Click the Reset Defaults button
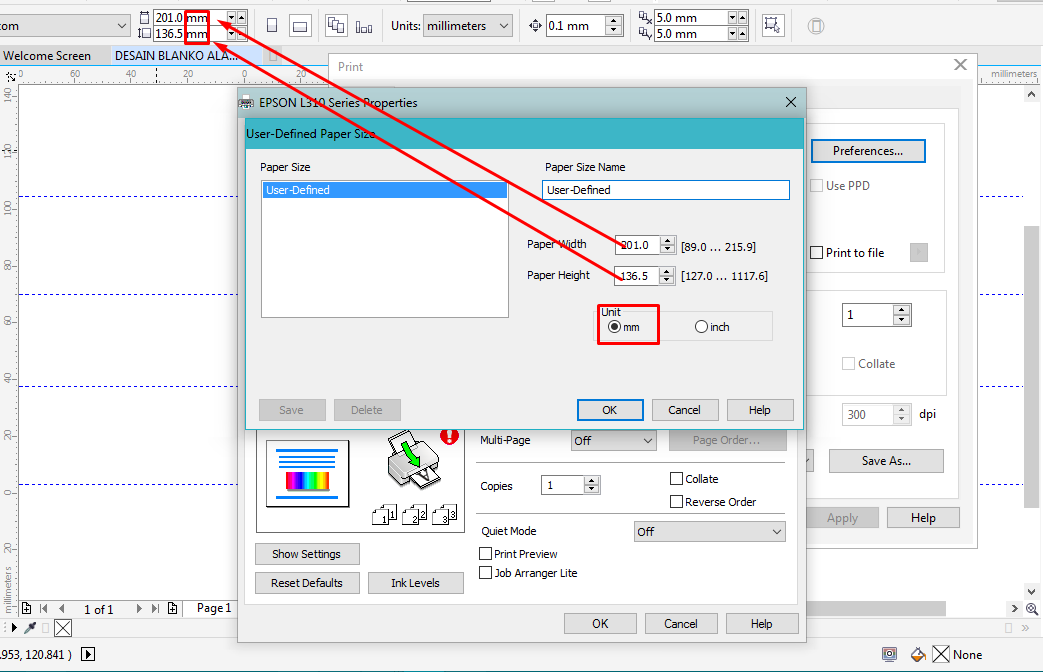Screen dimensions: 1043x672 (307, 583)
